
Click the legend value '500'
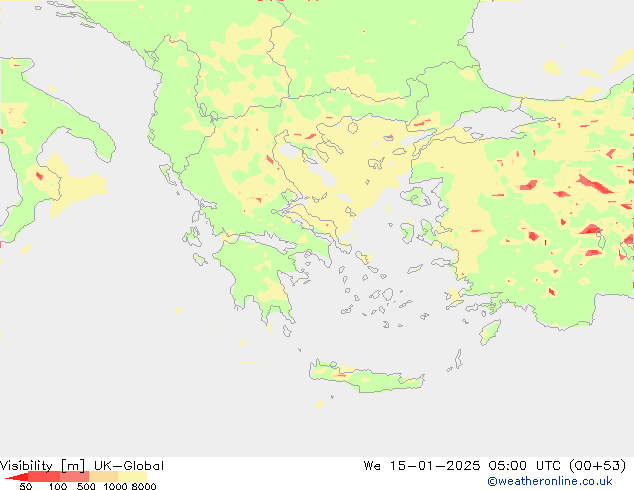(x=86, y=486)
